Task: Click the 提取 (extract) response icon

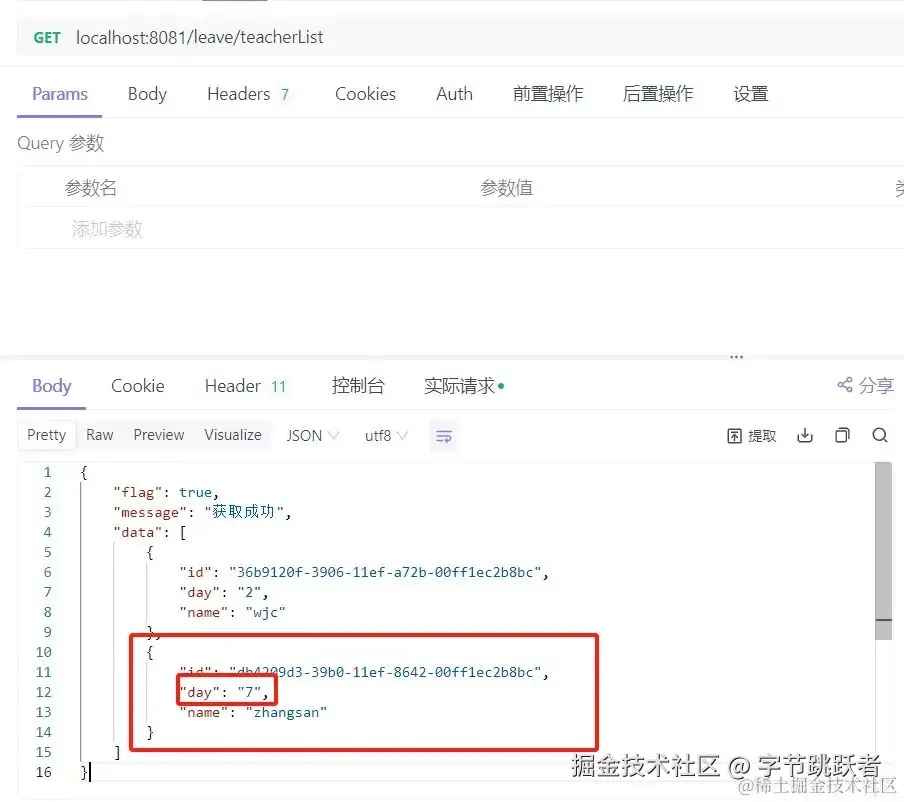Action: pyautogui.click(x=750, y=434)
